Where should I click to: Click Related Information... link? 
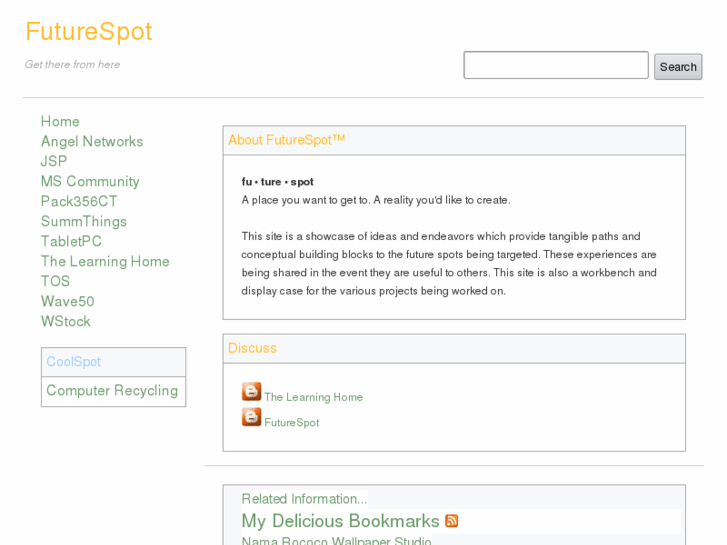click(304, 499)
